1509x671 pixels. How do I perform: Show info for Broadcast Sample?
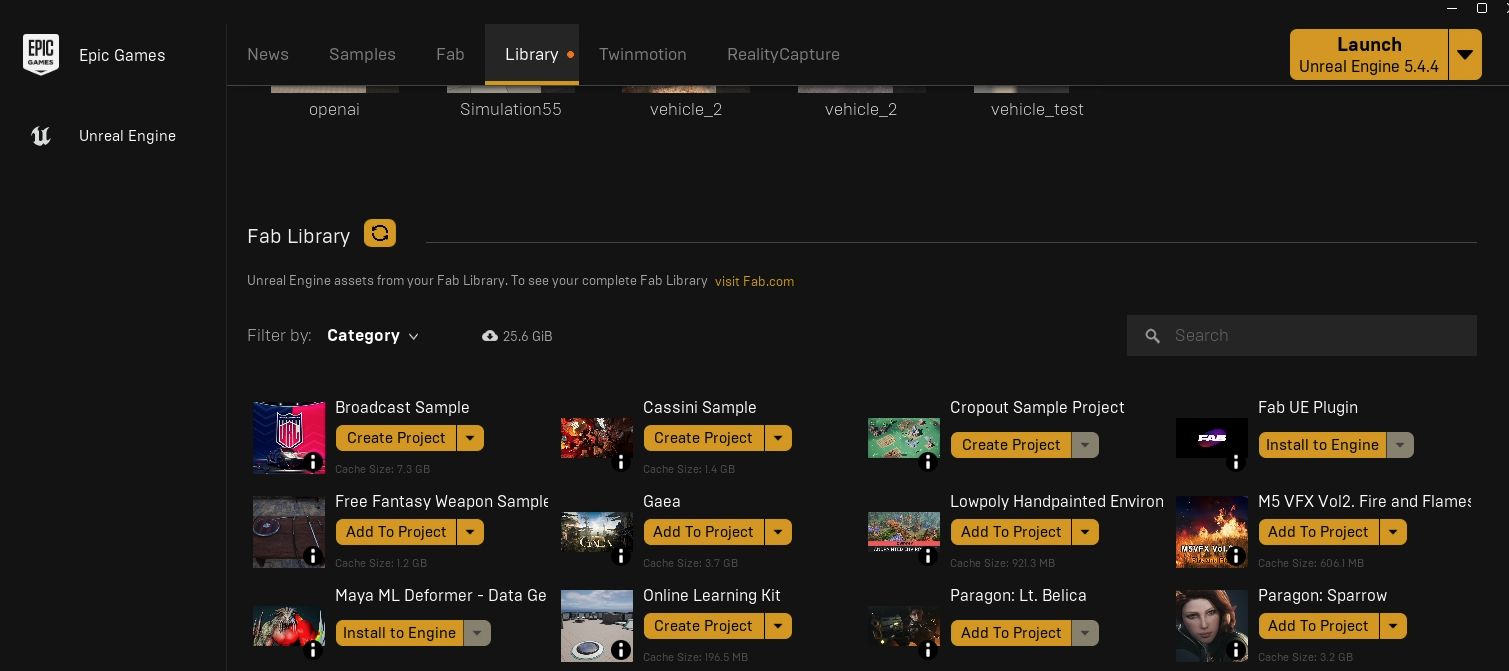(x=313, y=462)
